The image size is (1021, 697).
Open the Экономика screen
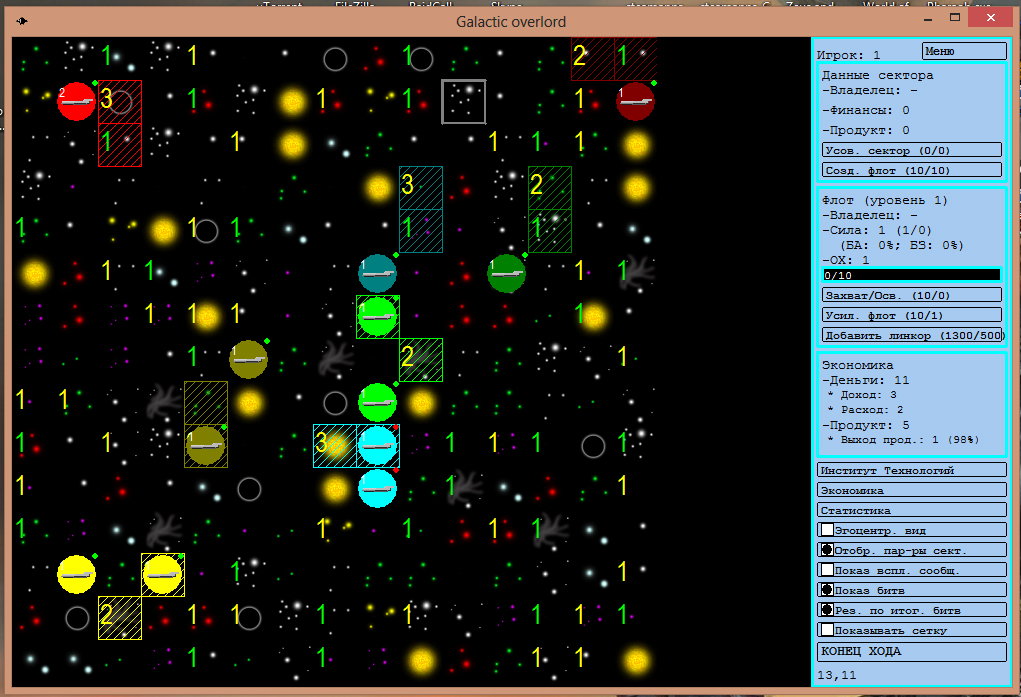(912, 490)
